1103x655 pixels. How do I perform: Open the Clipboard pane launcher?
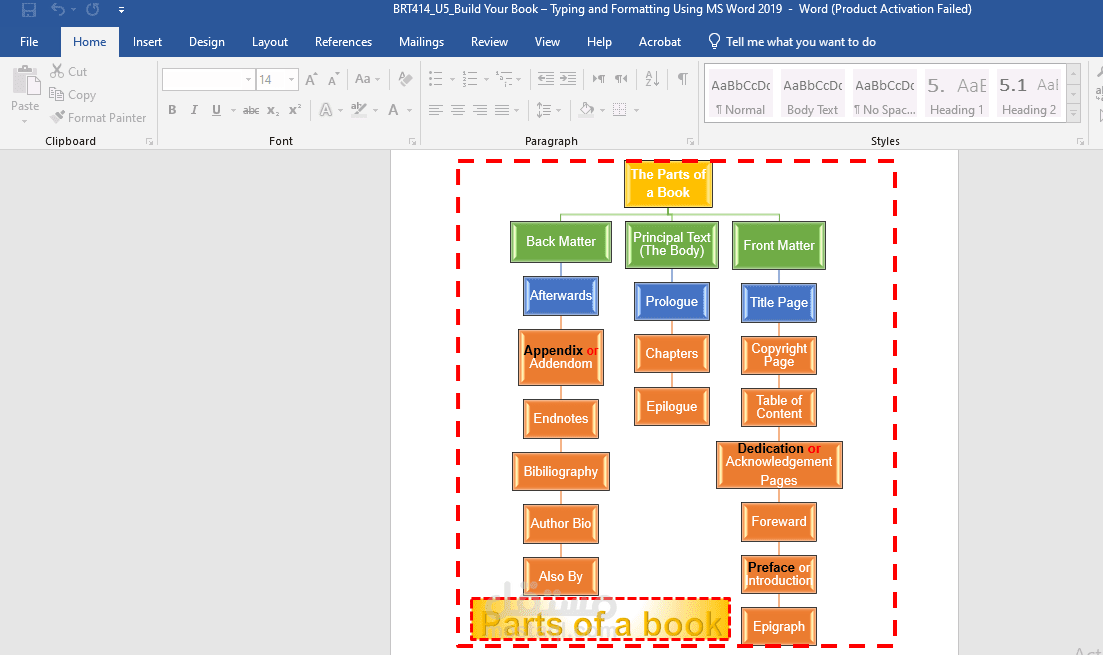click(149, 141)
